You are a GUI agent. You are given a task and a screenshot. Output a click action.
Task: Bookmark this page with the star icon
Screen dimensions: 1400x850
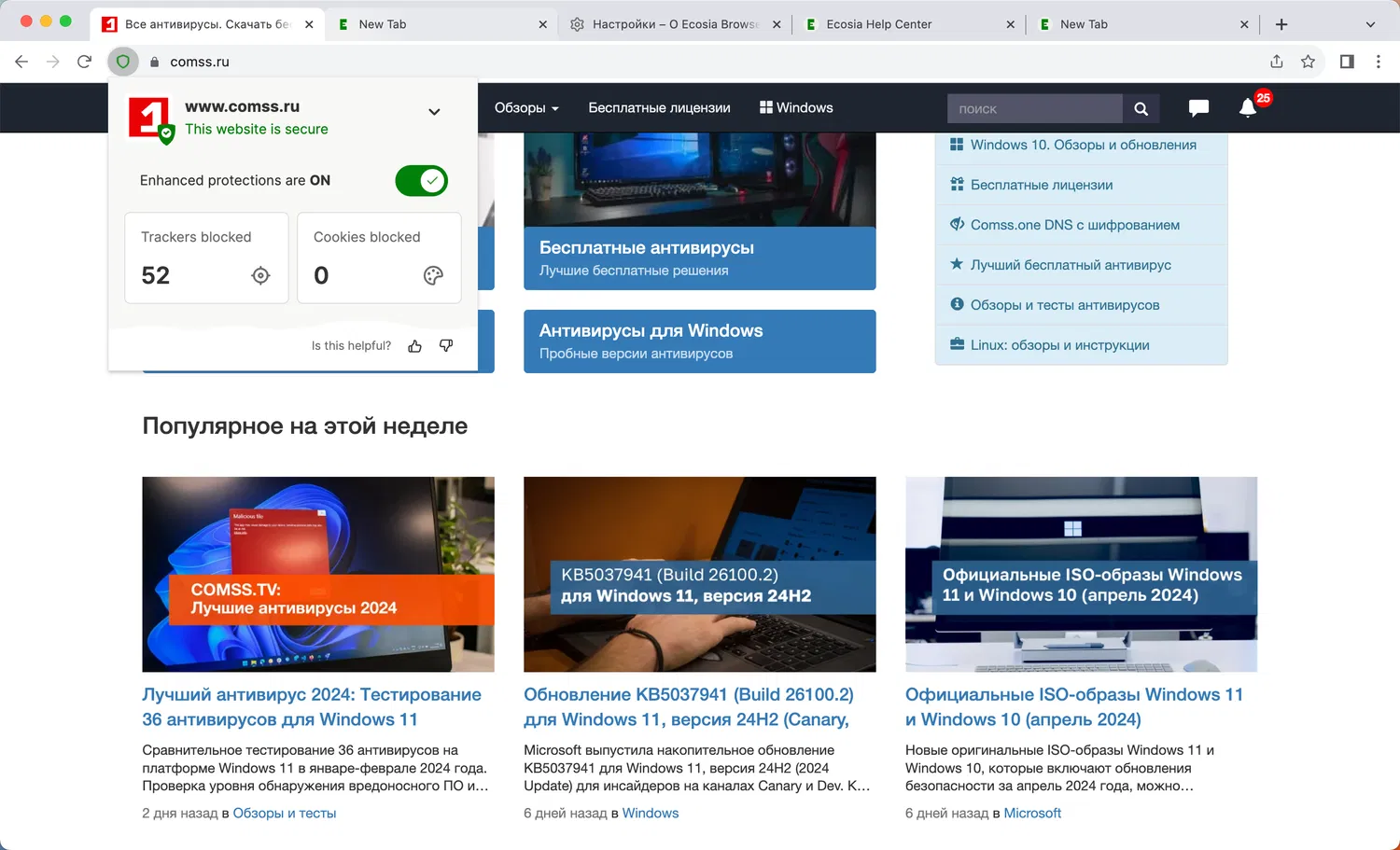(1309, 62)
